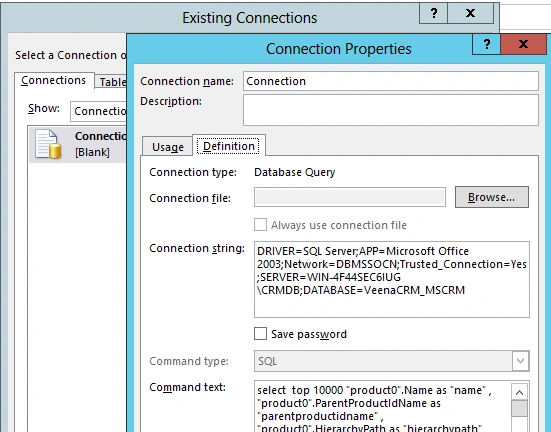Image resolution: width=551 pixels, height=432 pixels.
Task: Click the SQL Command type combo box
Action: click(x=391, y=361)
